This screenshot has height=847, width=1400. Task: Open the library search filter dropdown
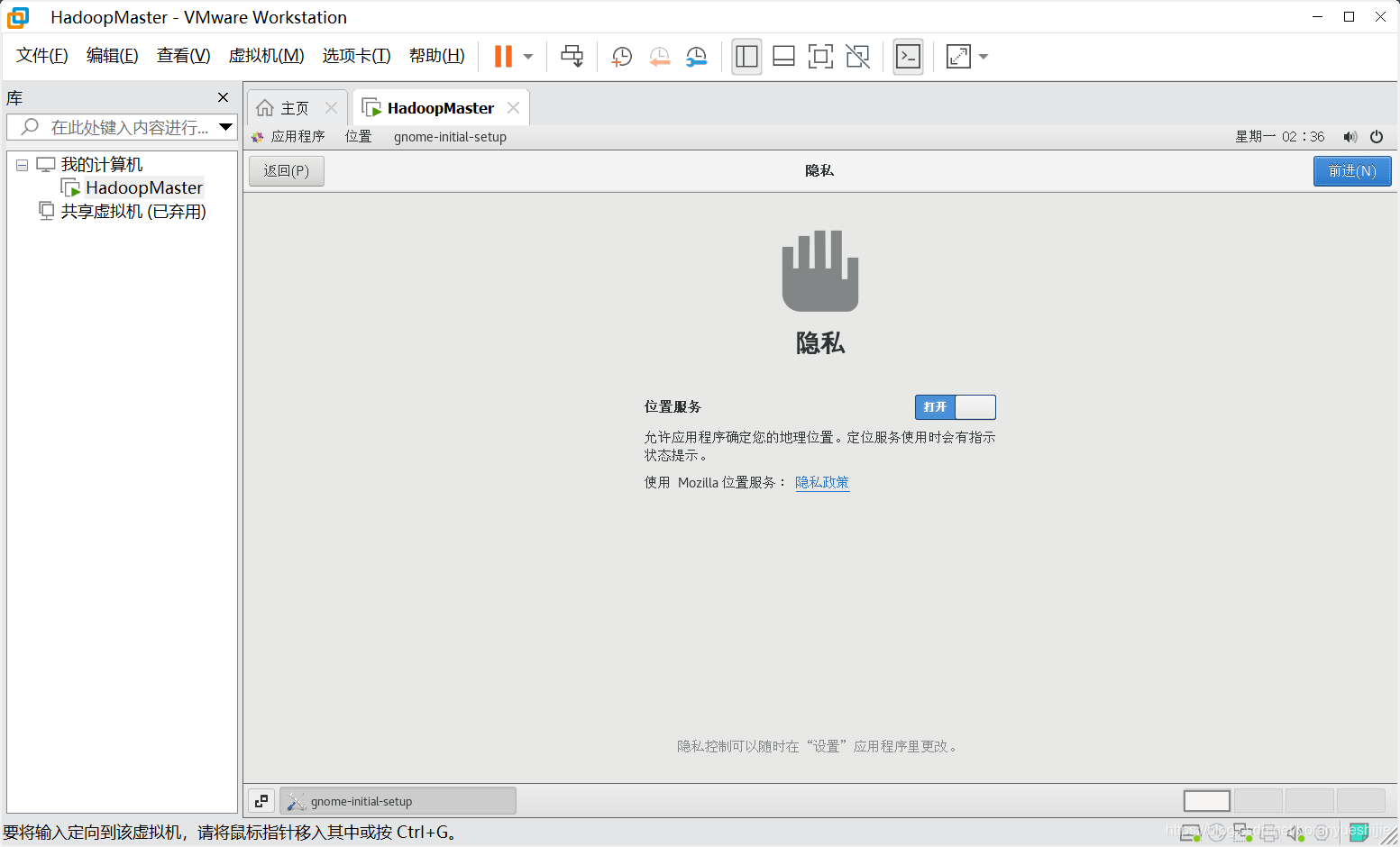click(x=226, y=127)
